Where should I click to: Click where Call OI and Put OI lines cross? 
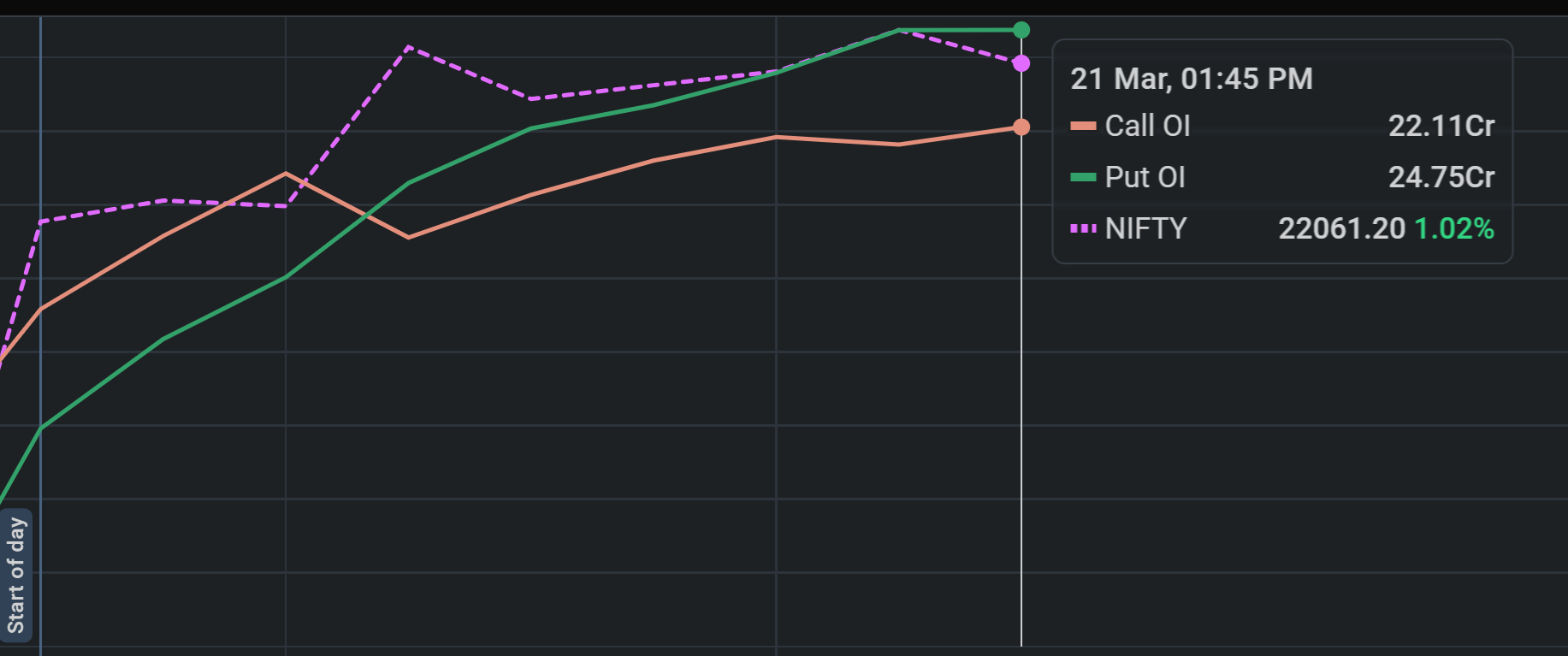[x=366, y=215]
